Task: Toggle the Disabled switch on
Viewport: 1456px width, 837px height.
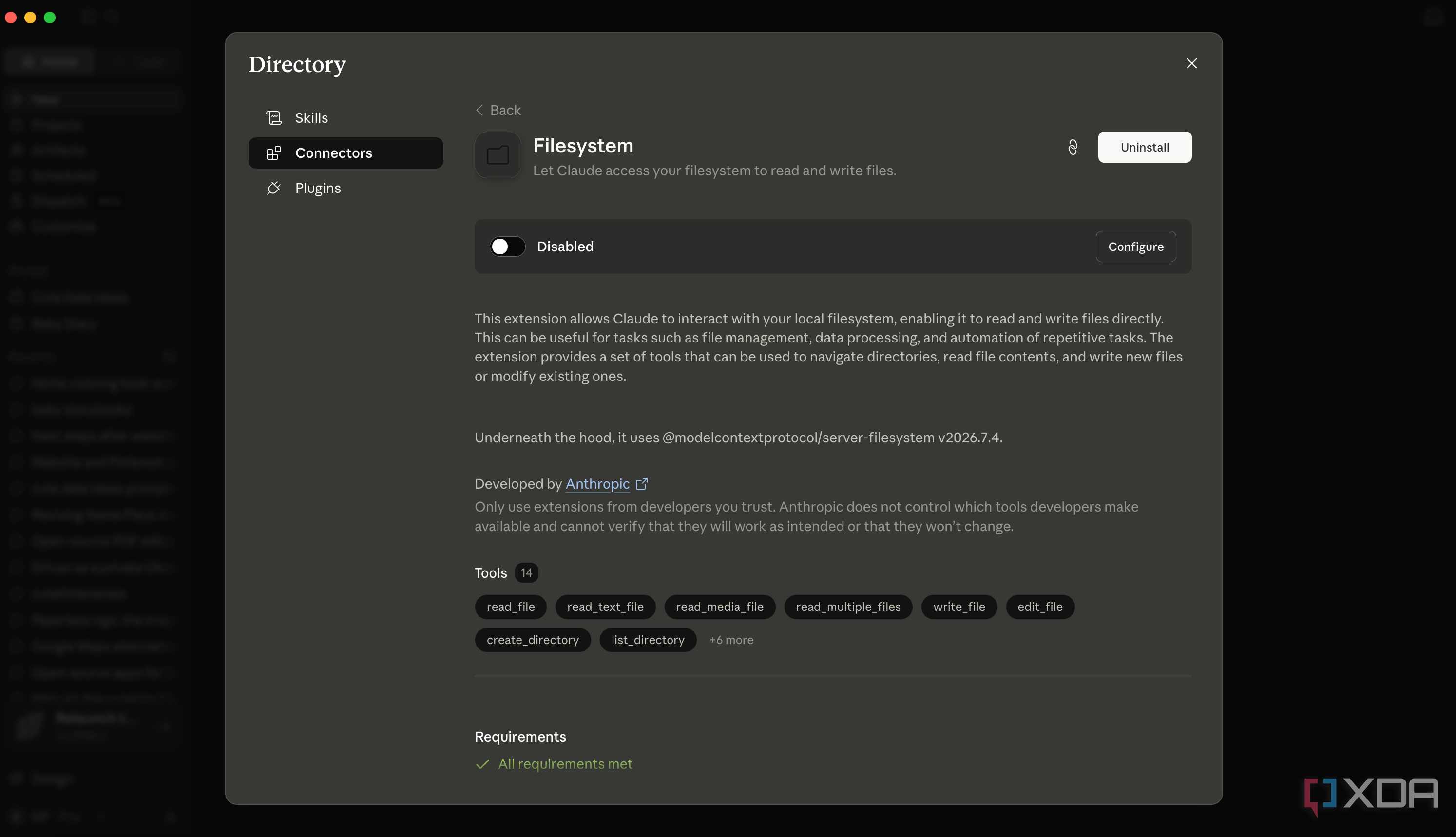Action: (507, 247)
